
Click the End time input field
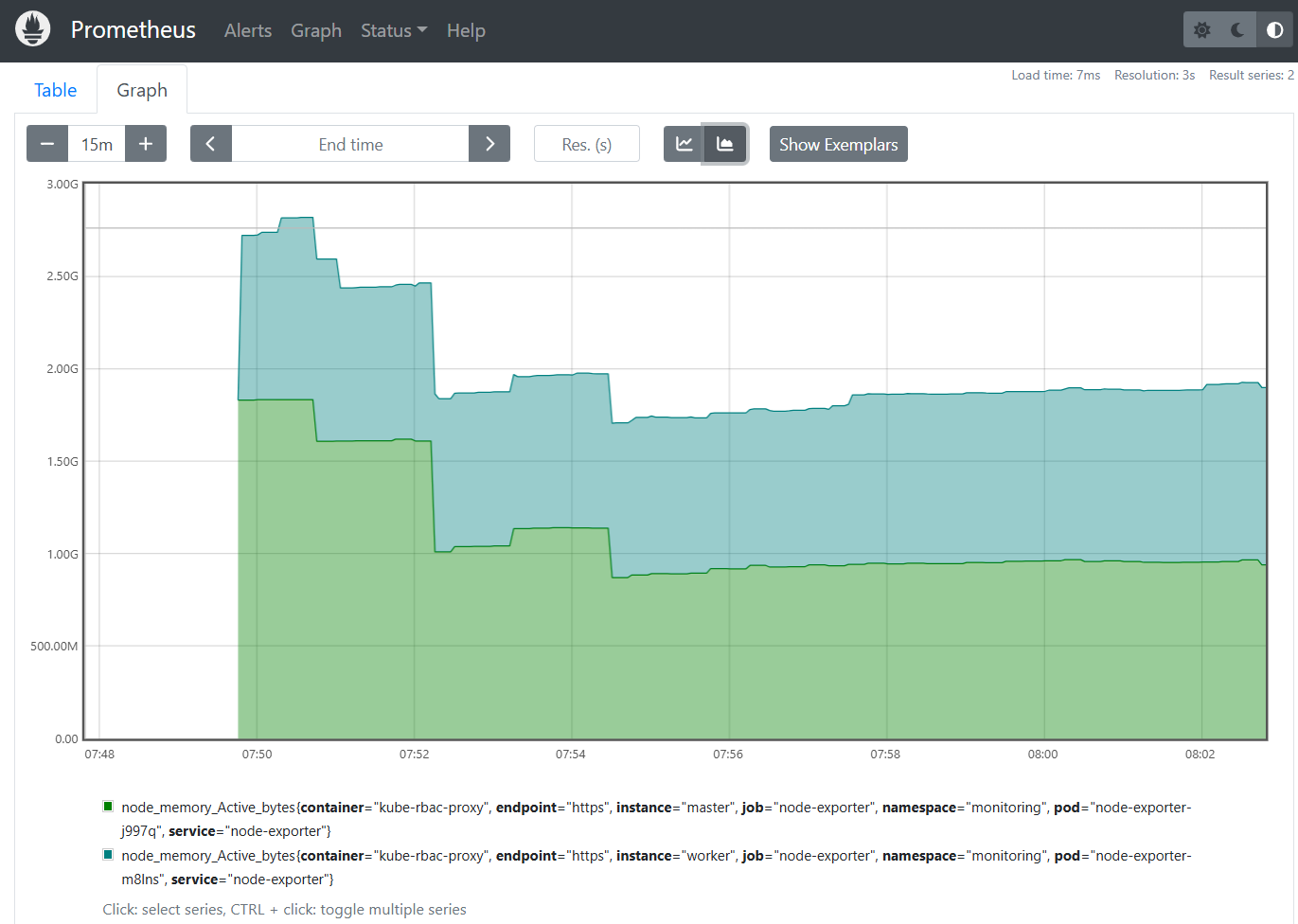coord(350,144)
